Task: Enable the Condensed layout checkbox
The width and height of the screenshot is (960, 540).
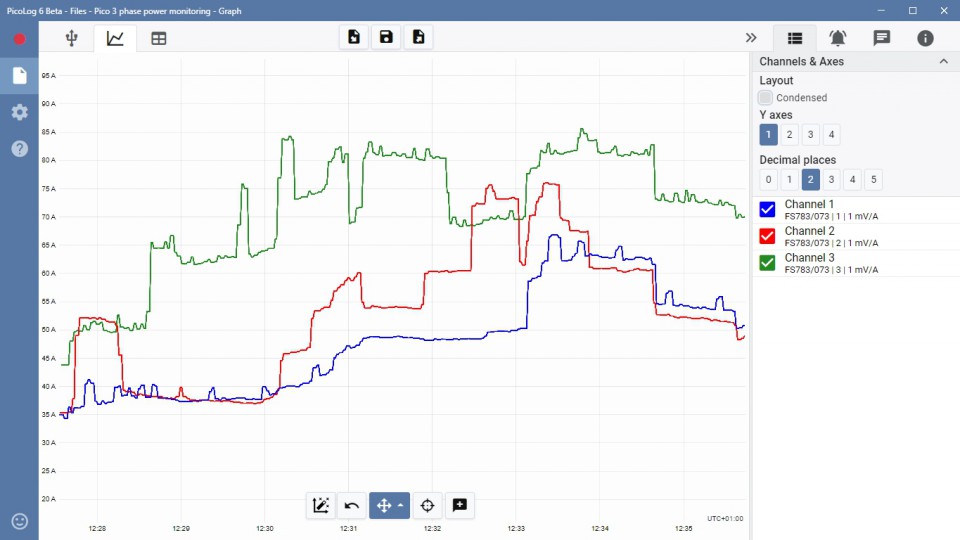Action: (766, 98)
